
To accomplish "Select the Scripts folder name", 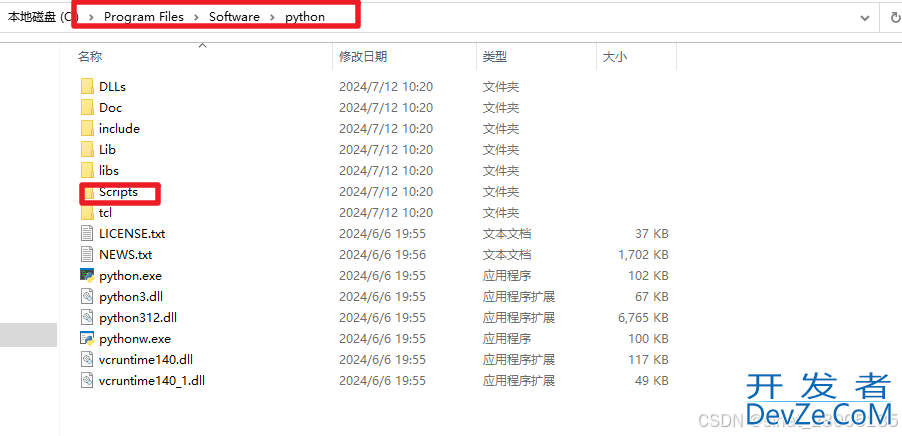I will pyautogui.click(x=119, y=192).
